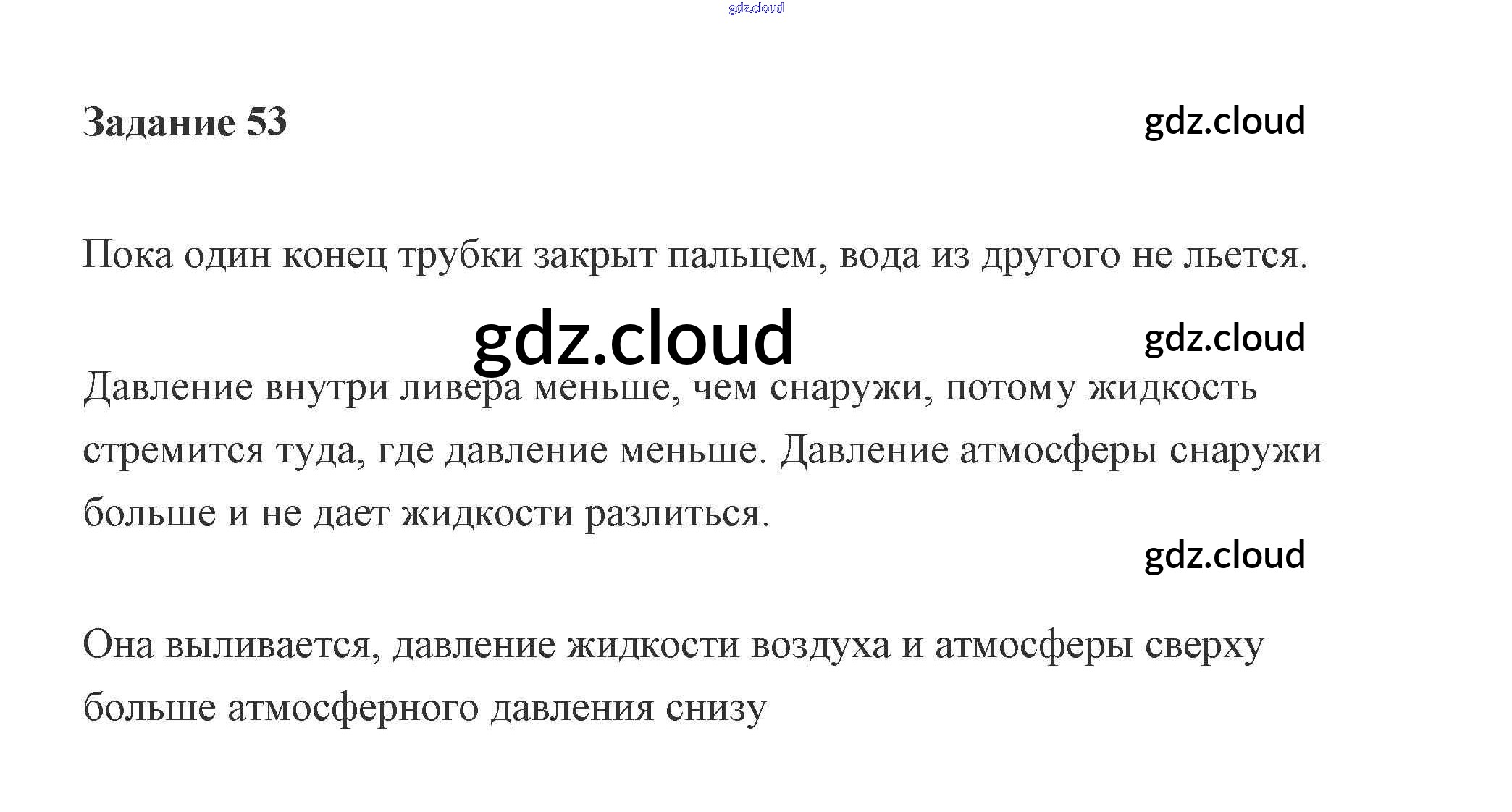Click the line starting 'больше и не дает'
This screenshot has width=1512, height=812.
point(426,513)
